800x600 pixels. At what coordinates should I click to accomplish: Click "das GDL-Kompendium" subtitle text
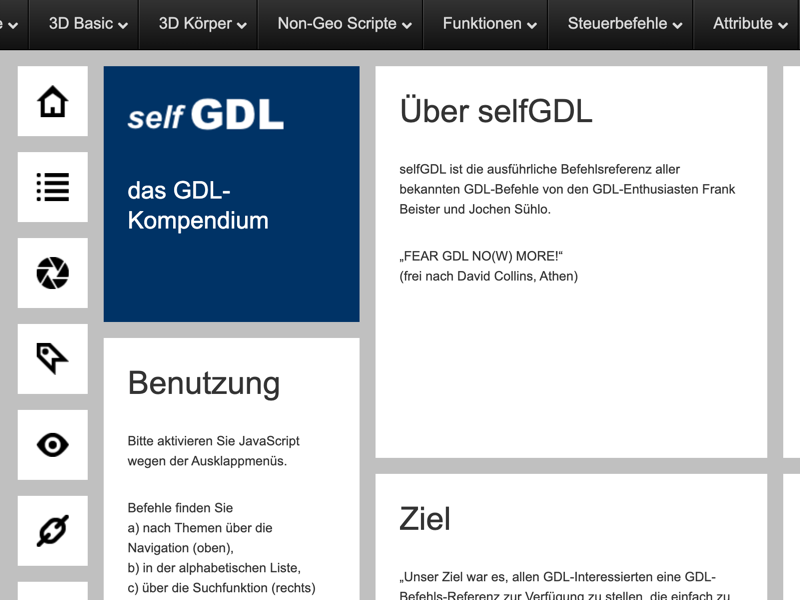198,206
